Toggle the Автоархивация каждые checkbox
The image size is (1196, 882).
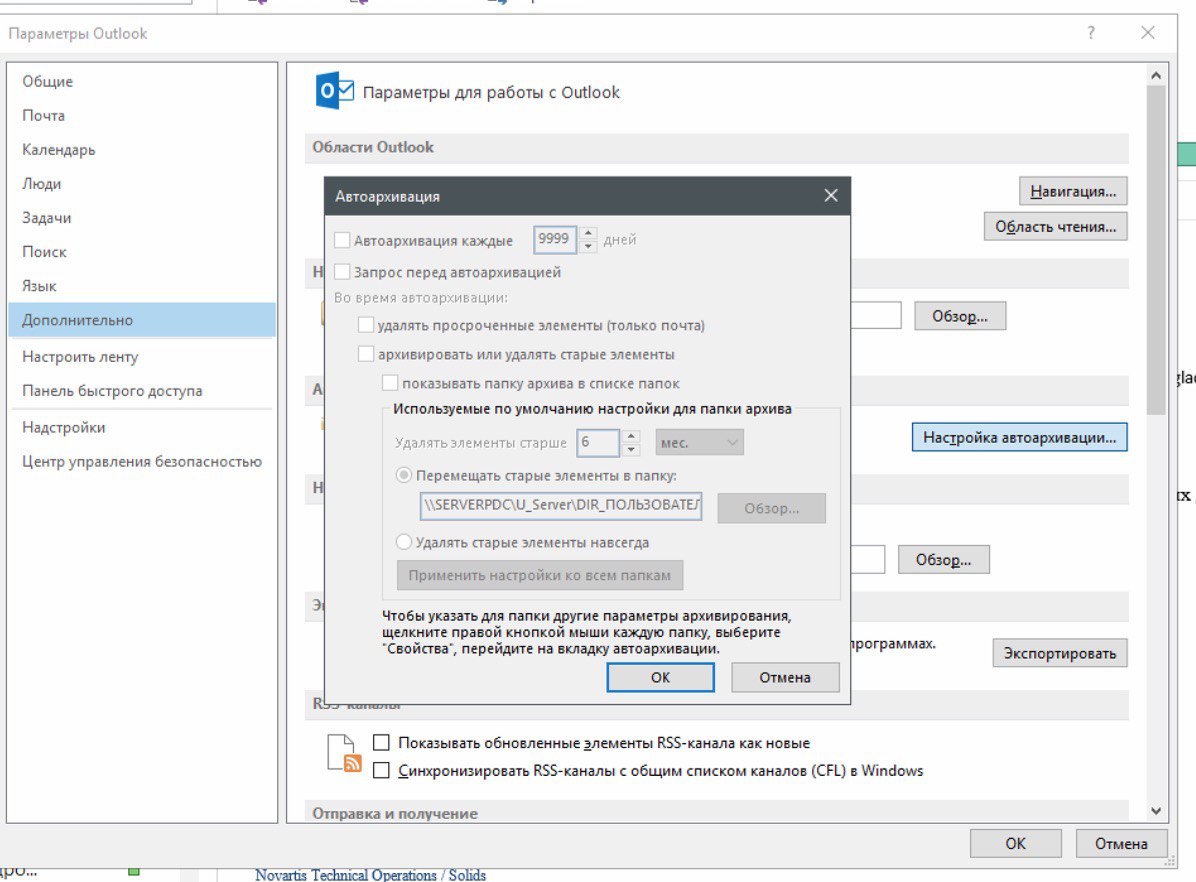point(342,240)
